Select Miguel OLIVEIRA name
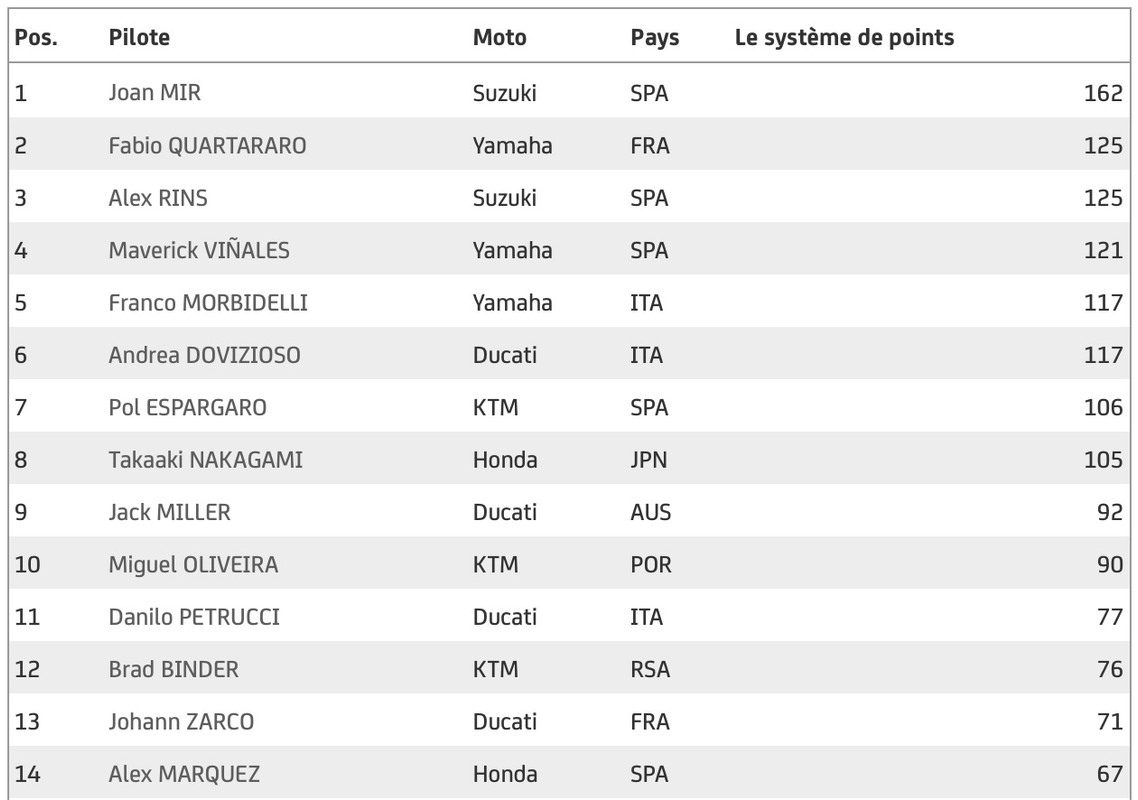This screenshot has width=1138, height=800. 193,565
